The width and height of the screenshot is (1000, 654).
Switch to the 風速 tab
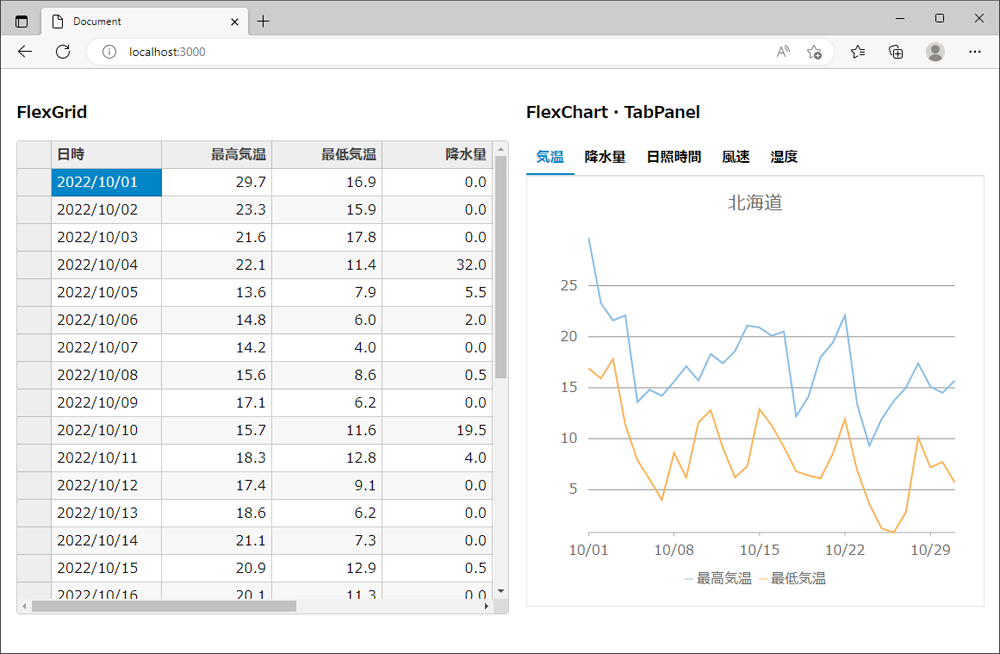(x=735, y=157)
